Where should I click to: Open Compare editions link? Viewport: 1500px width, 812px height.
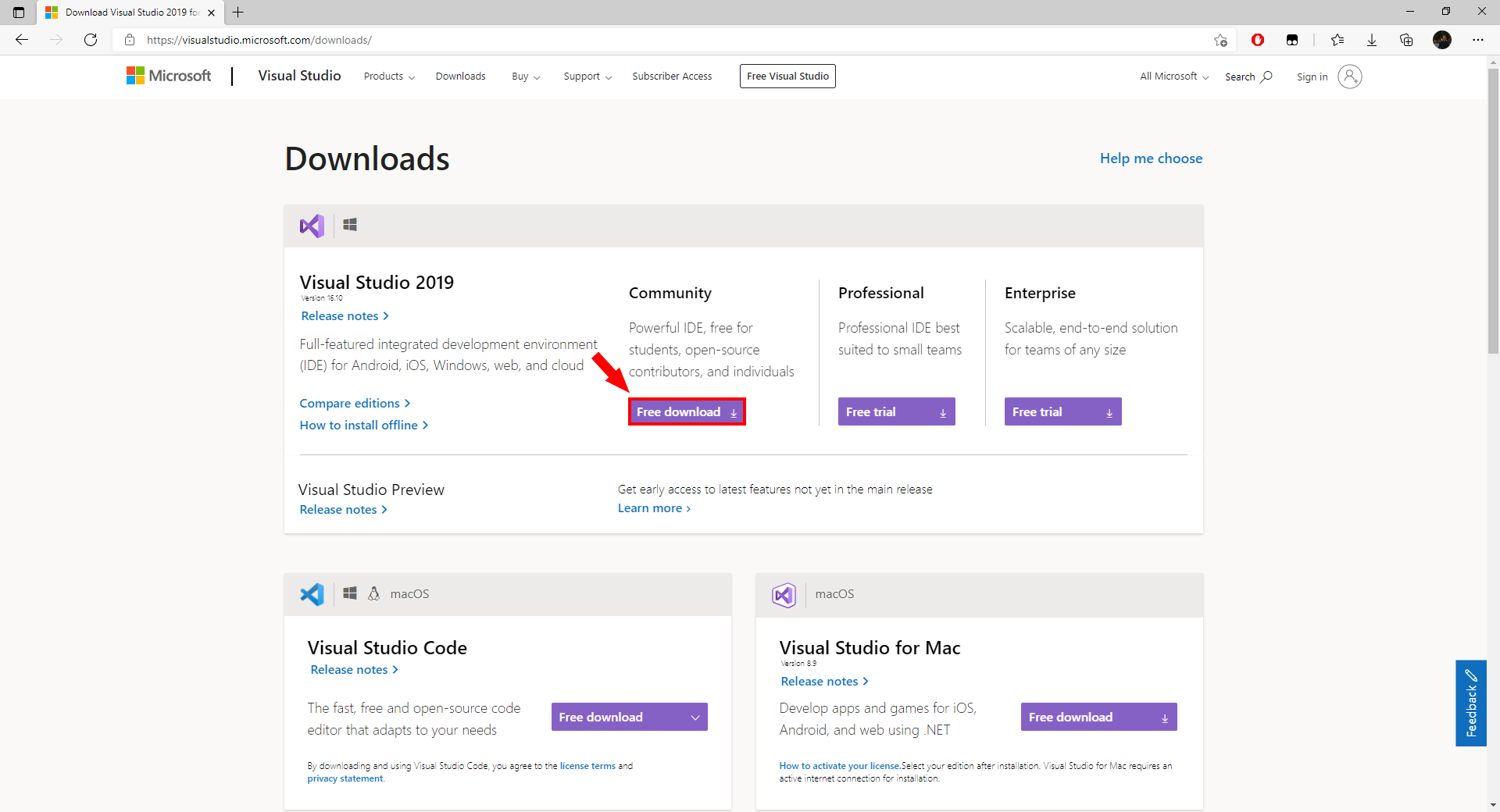point(355,404)
